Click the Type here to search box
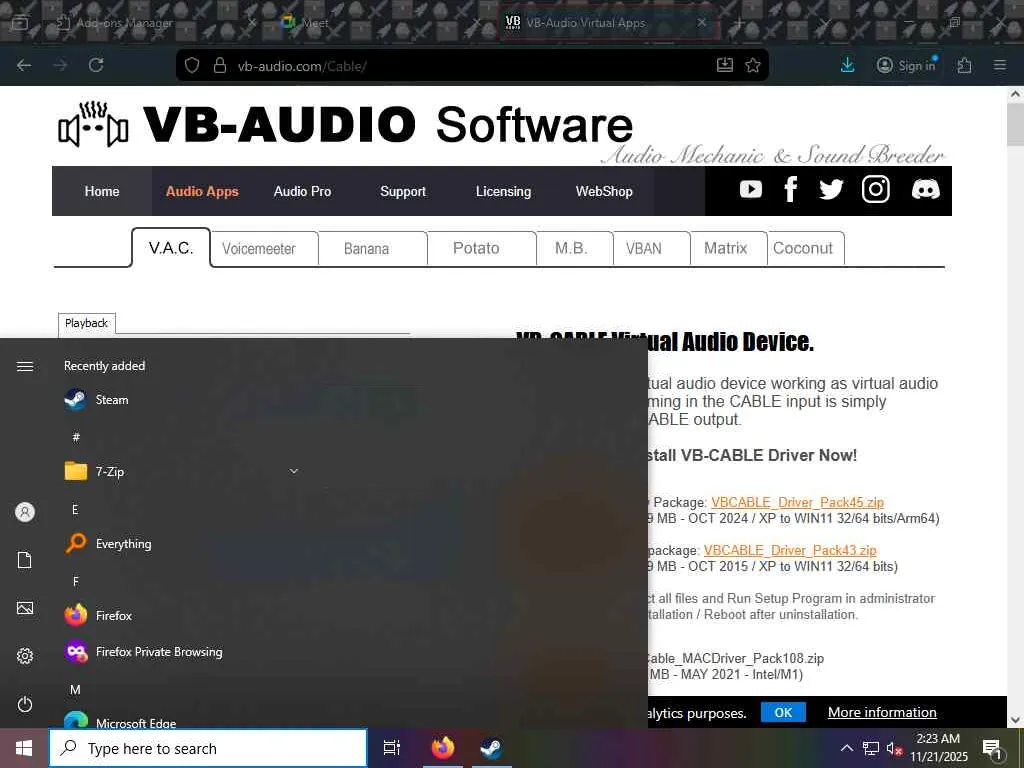1024x768 pixels. coord(208,748)
